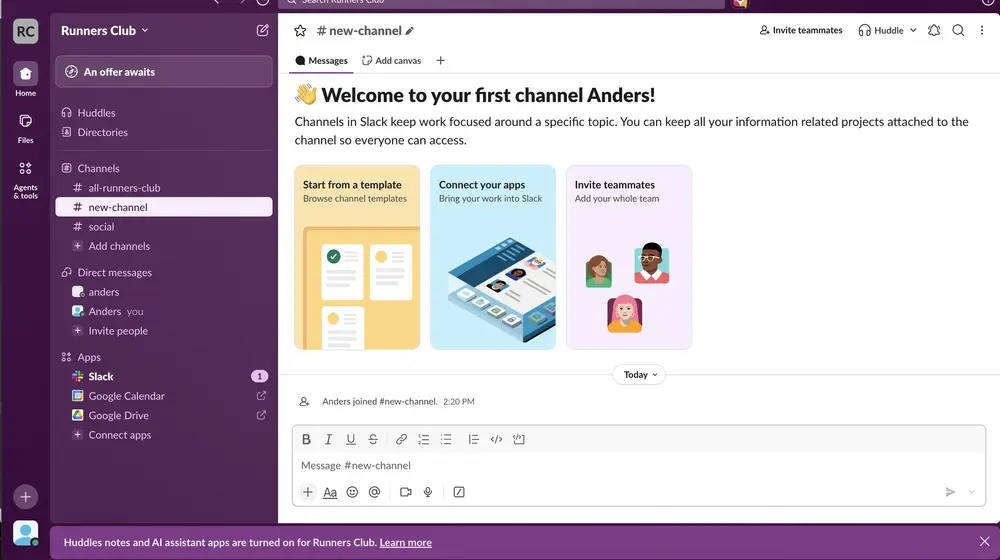Insert inline code formatting
The image size is (1000, 560).
pyautogui.click(x=496, y=439)
